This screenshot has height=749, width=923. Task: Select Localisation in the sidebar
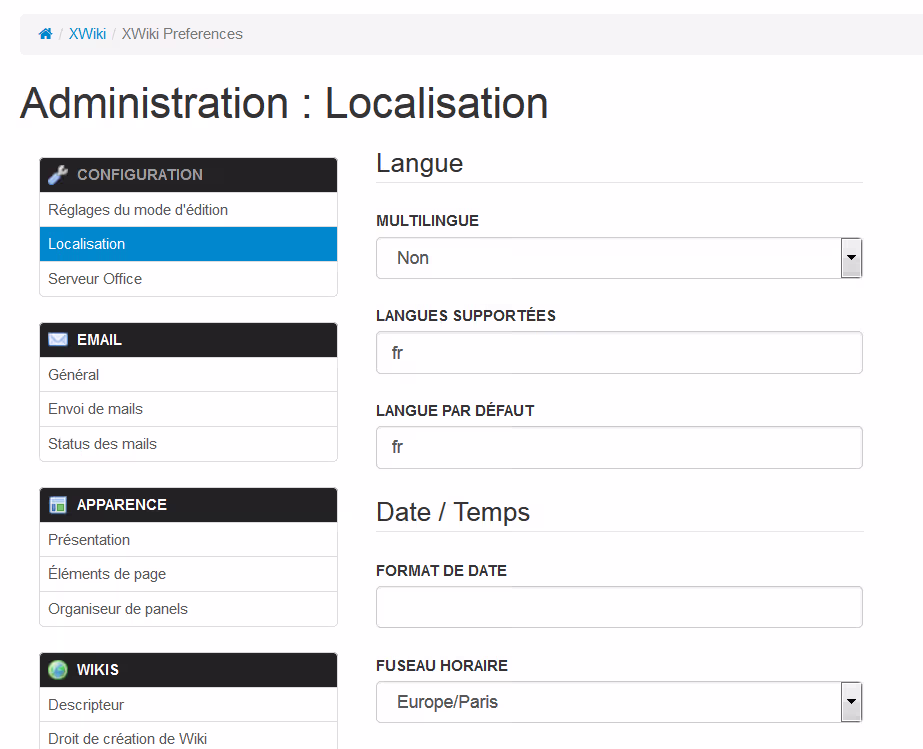pyautogui.click(x=87, y=244)
